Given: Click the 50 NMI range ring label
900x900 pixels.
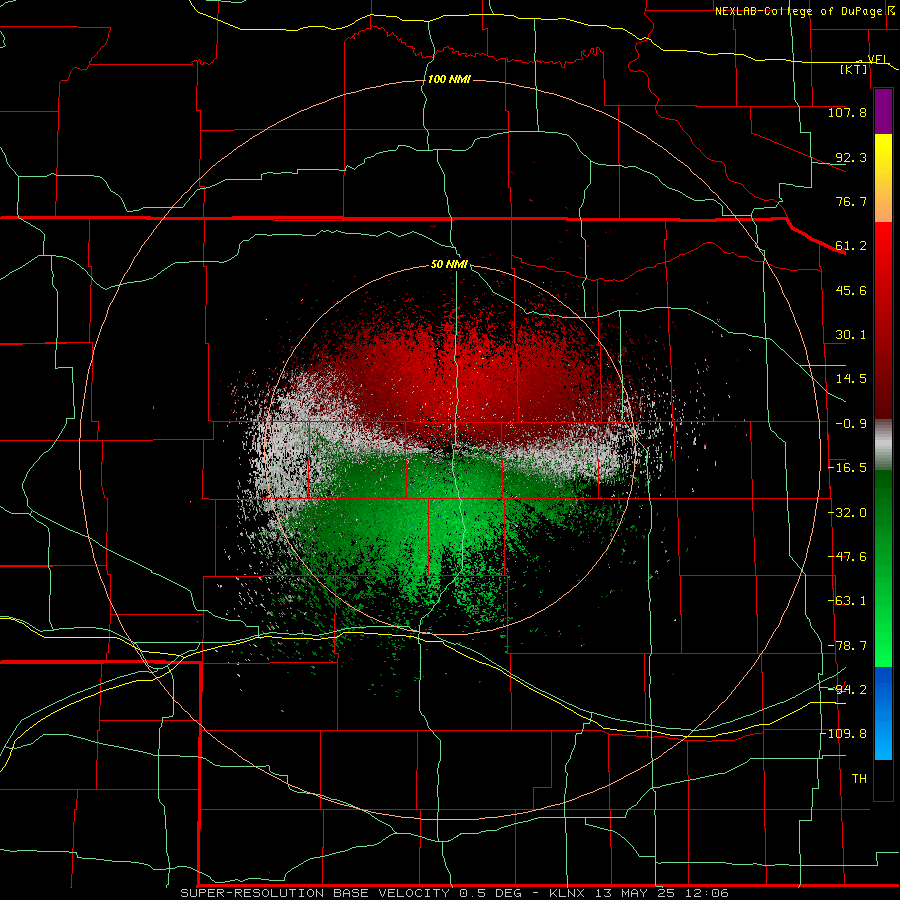Looking at the screenshot, I should 449,264.
